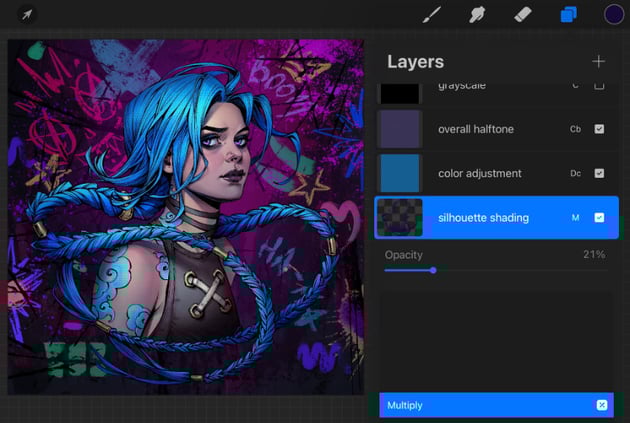
Task: Tap the grayscale layer black thumbnail
Action: pyautogui.click(x=400, y=93)
